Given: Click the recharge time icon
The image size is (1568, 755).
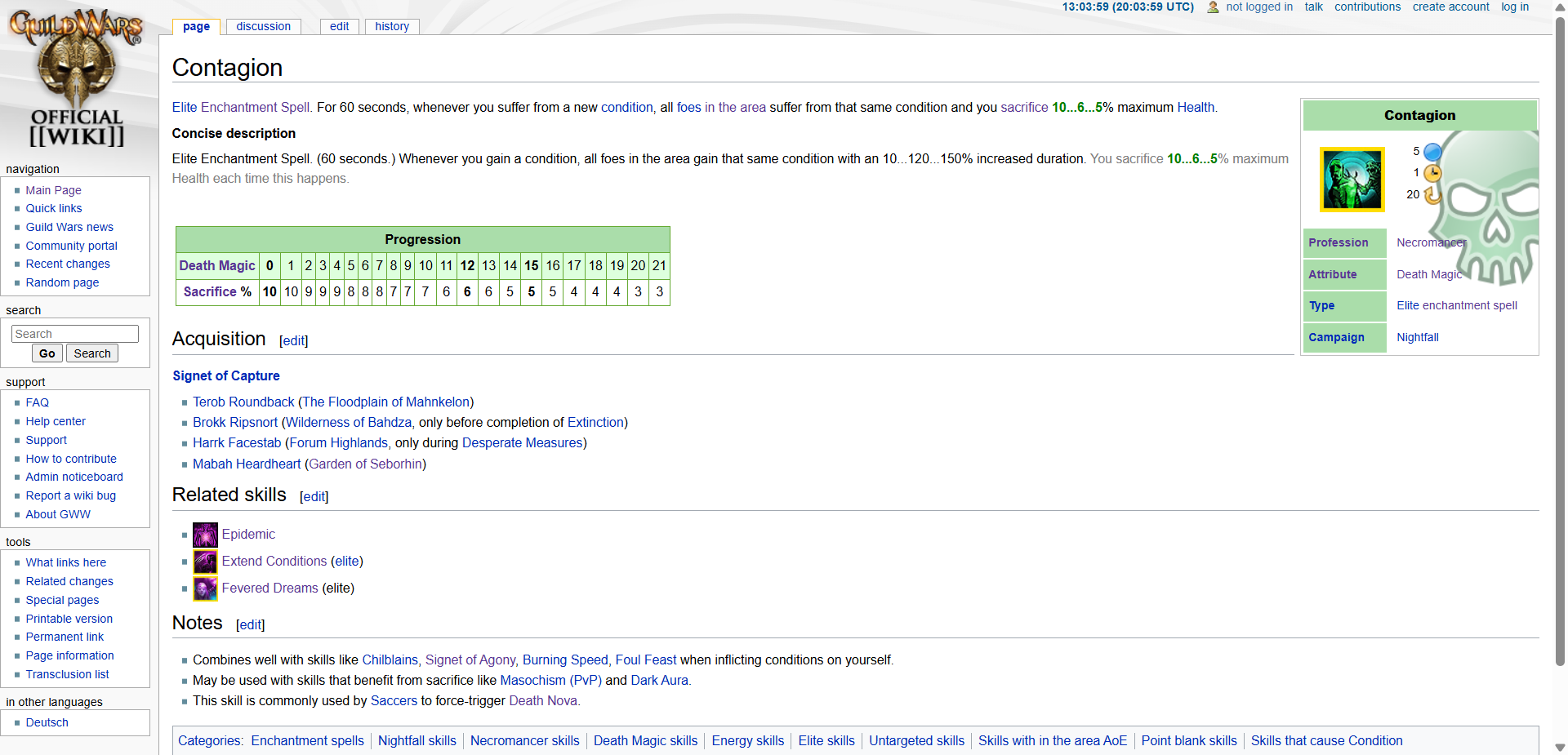Looking at the screenshot, I should tap(1432, 195).
